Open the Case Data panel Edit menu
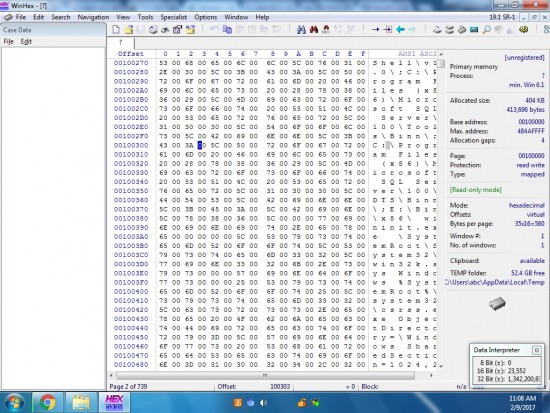Viewport: 550px width, 413px height. pyautogui.click(x=26, y=41)
